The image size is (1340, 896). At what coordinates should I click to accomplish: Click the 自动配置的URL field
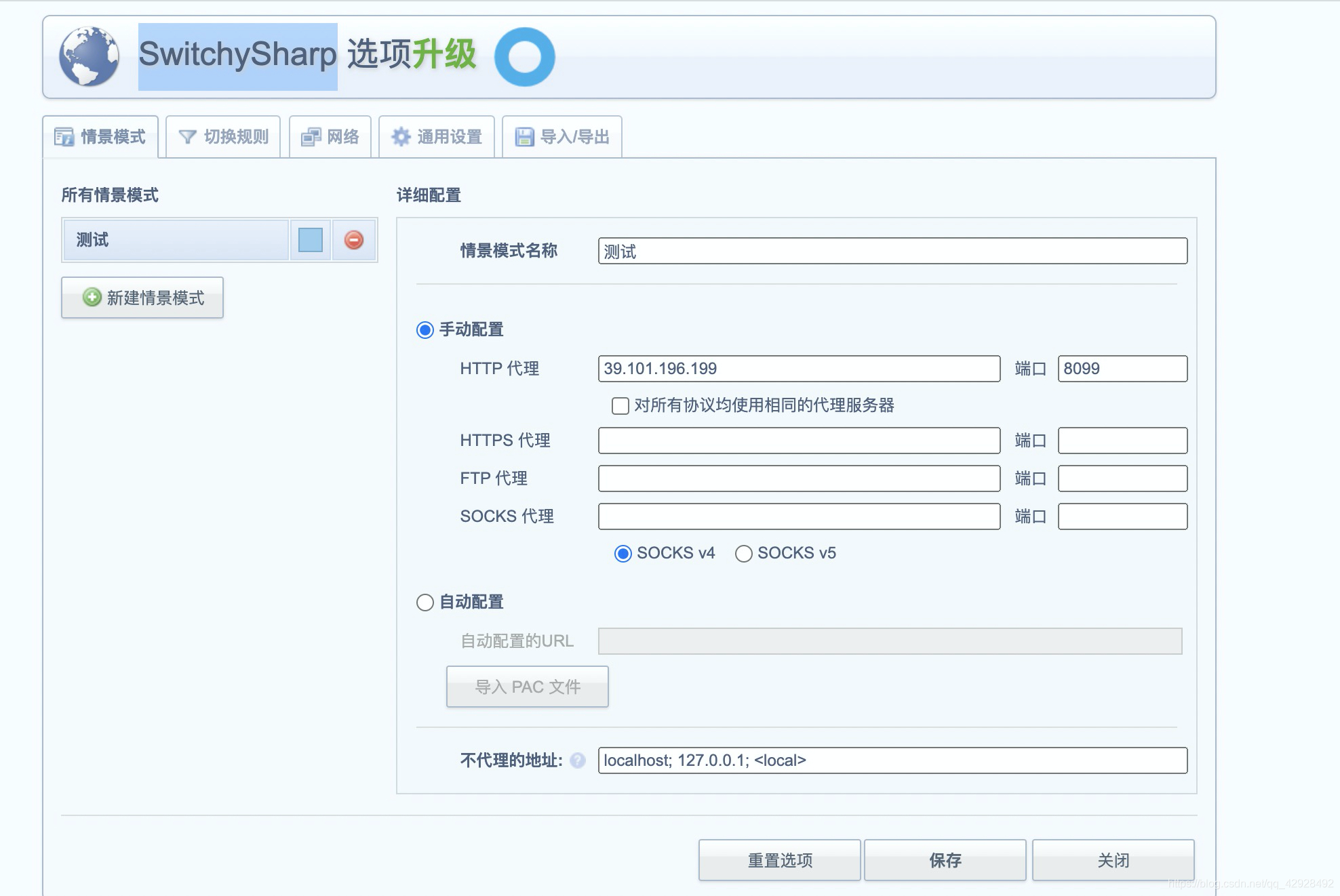890,641
